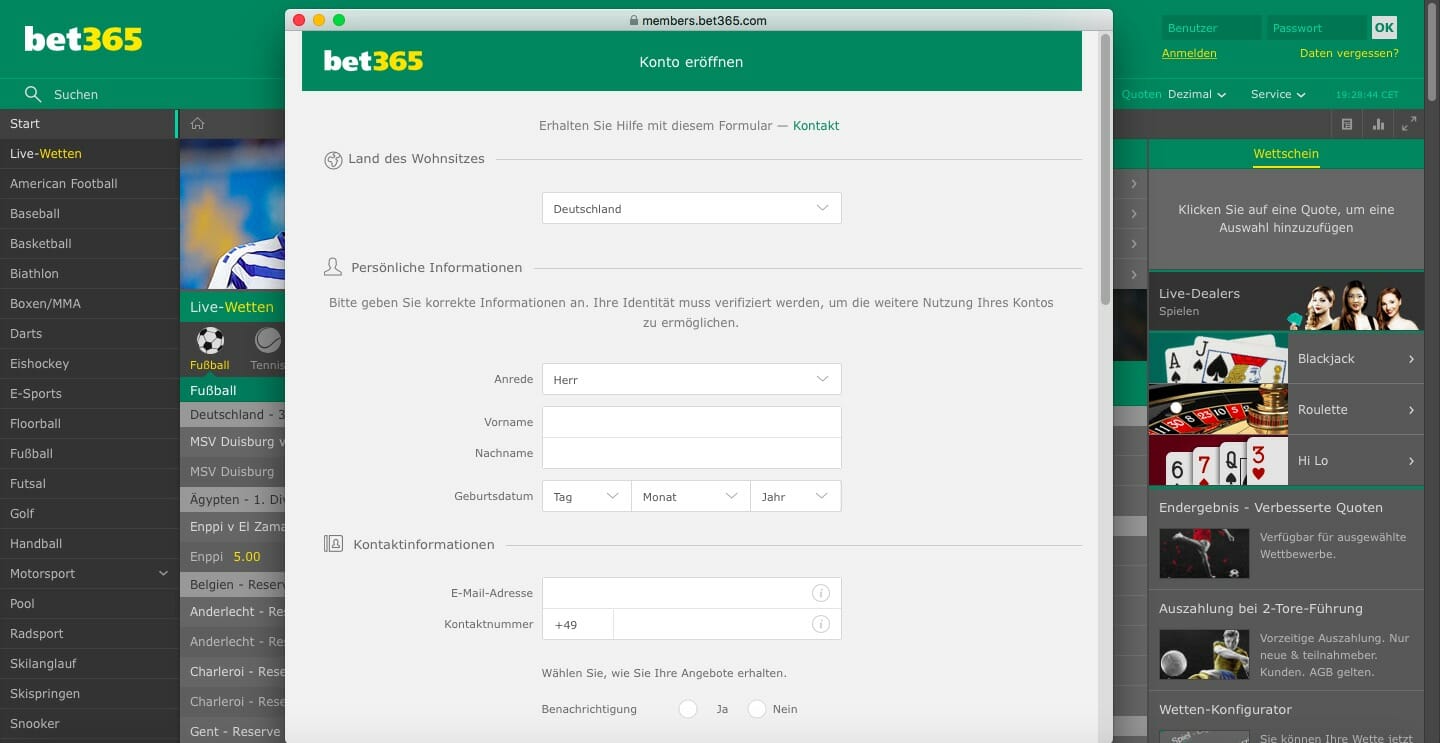1440x743 pixels.
Task: Open the Deutschland country dropdown
Action: pyautogui.click(x=691, y=208)
